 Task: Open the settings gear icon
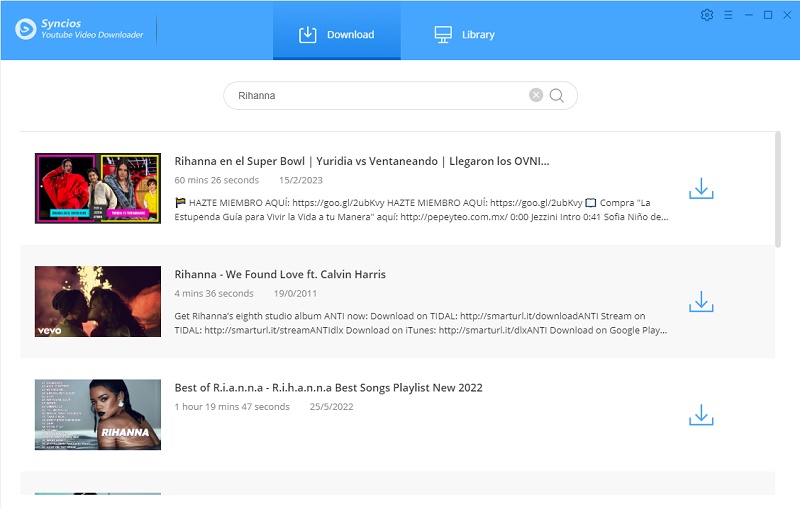[707, 15]
